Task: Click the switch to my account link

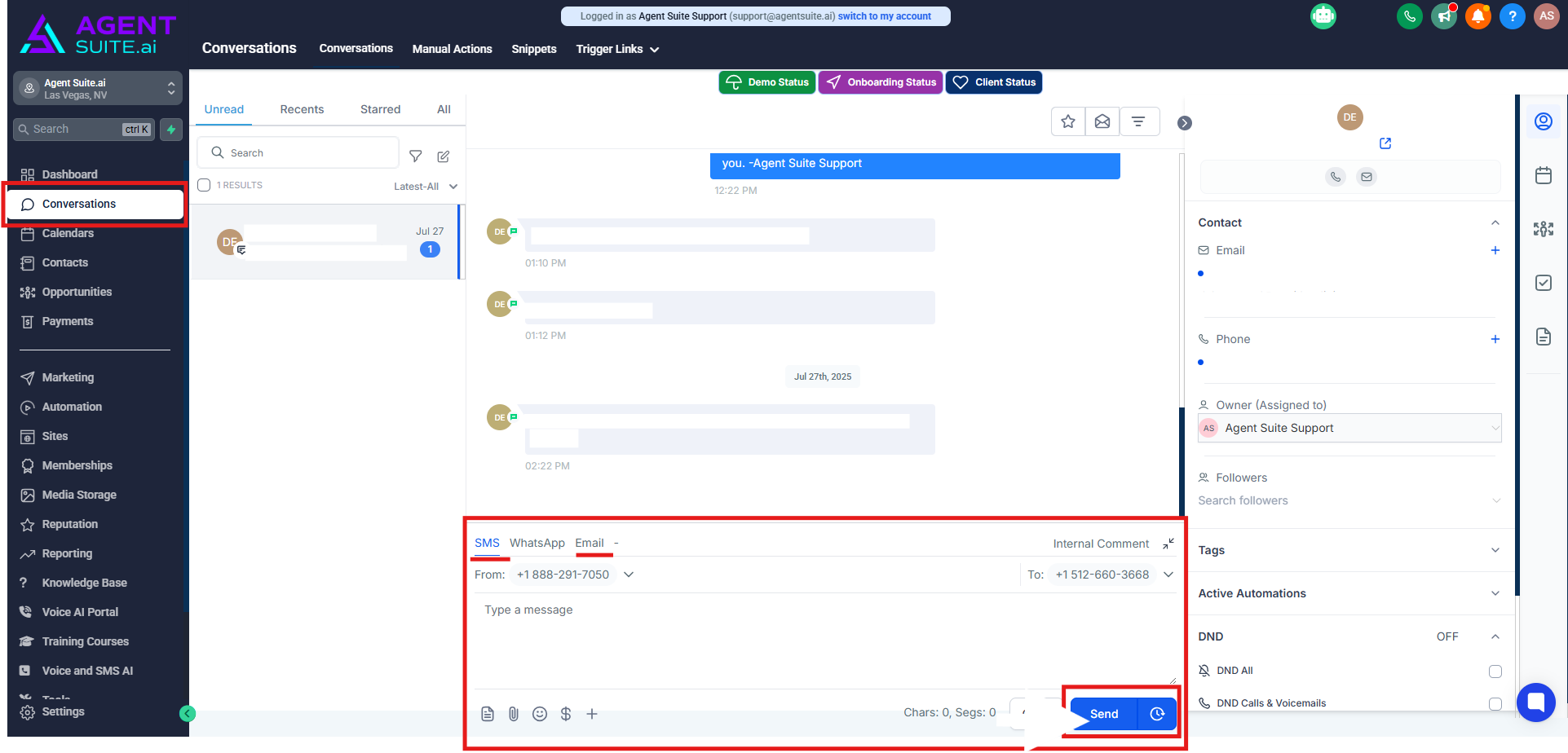Action: [x=885, y=16]
